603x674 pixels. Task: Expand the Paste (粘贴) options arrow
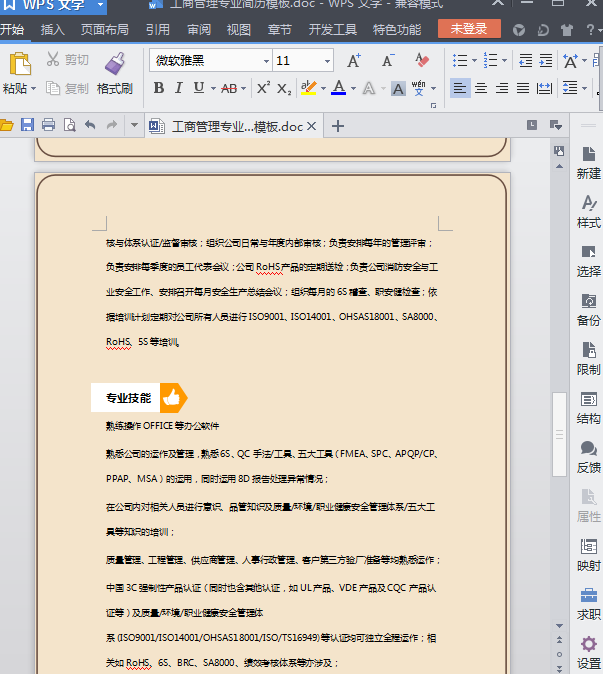[34, 89]
